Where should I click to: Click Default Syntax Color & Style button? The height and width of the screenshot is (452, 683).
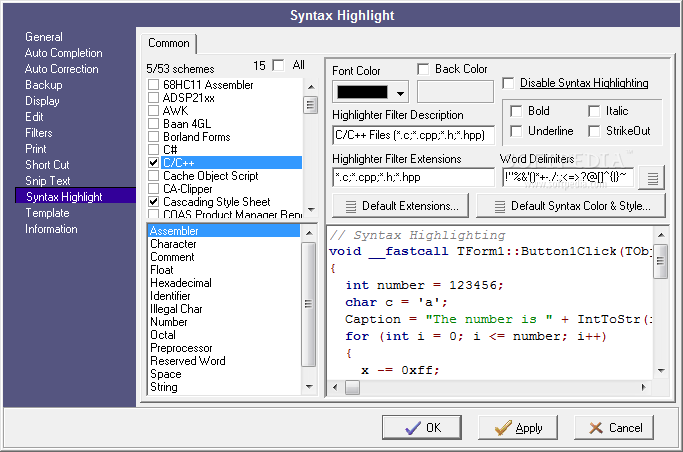pos(571,206)
